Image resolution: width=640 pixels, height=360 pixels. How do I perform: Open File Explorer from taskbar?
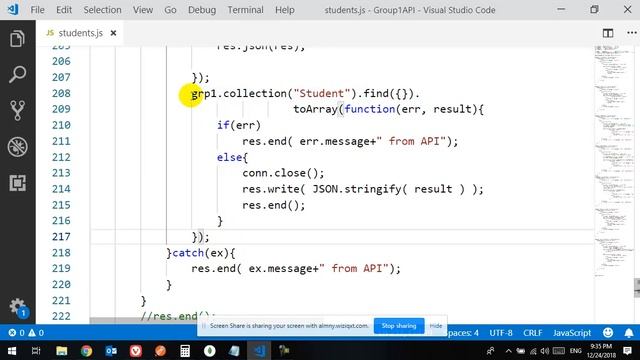pyautogui.click(x=62, y=351)
